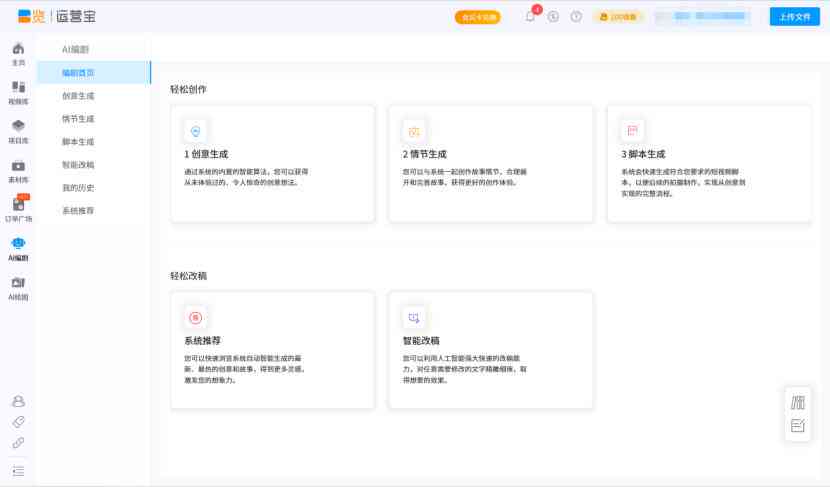Click the chain link icon at sidebar bottom
The width and height of the screenshot is (830, 487).
[18, 443]
